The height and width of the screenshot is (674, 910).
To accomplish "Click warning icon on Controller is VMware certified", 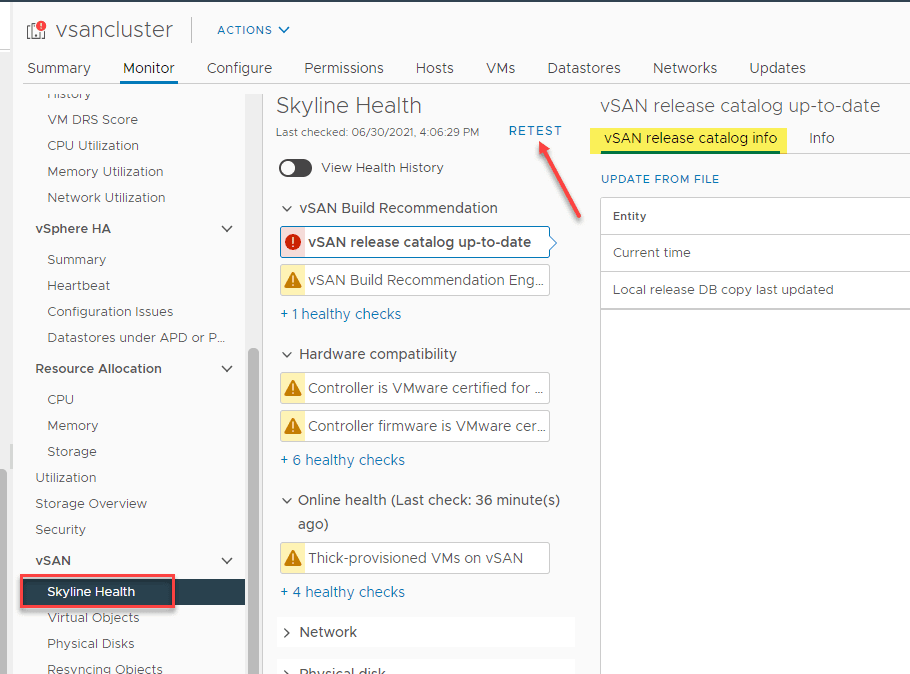I will (293, 388).
